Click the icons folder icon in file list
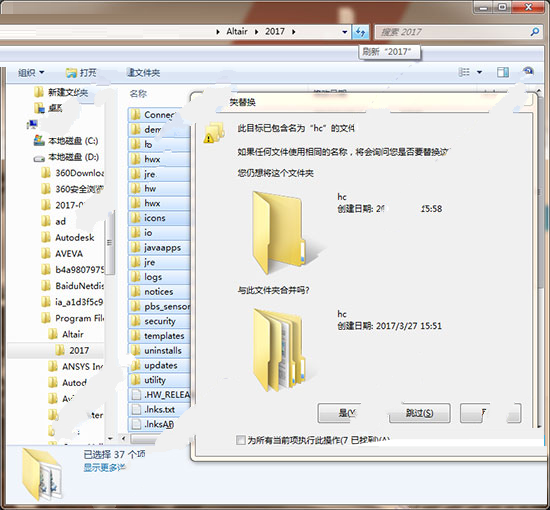Screen dimensions: 550x510 (x=135, y=218)
